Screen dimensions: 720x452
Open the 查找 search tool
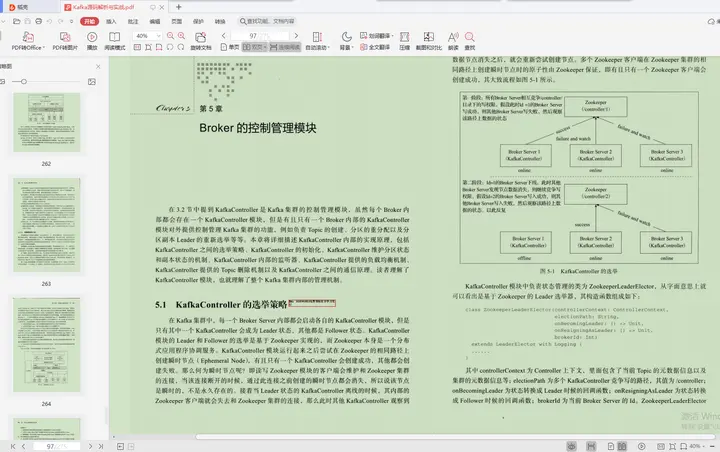pos(470,41)
